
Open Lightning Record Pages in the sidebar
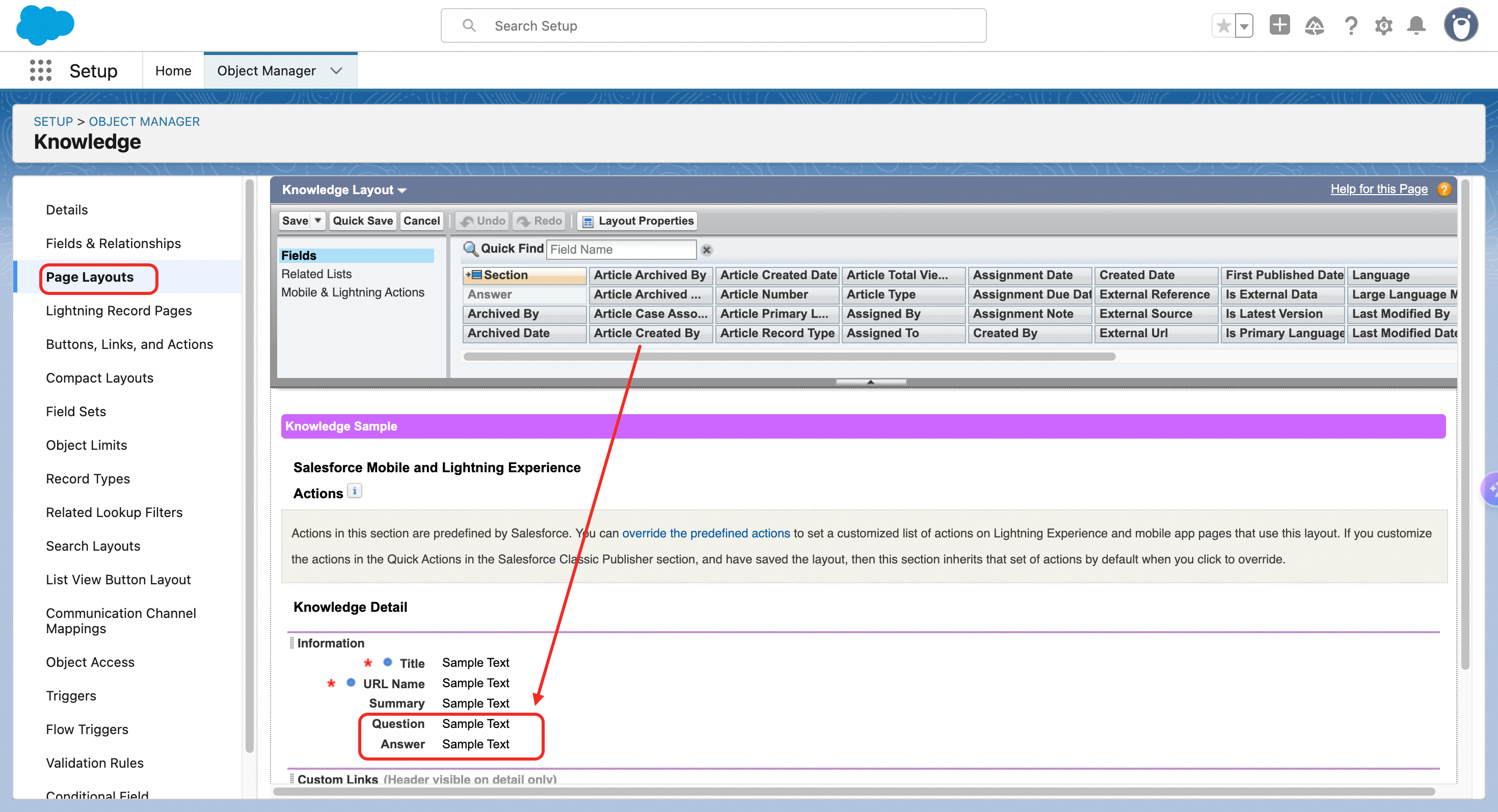point(119,311)
